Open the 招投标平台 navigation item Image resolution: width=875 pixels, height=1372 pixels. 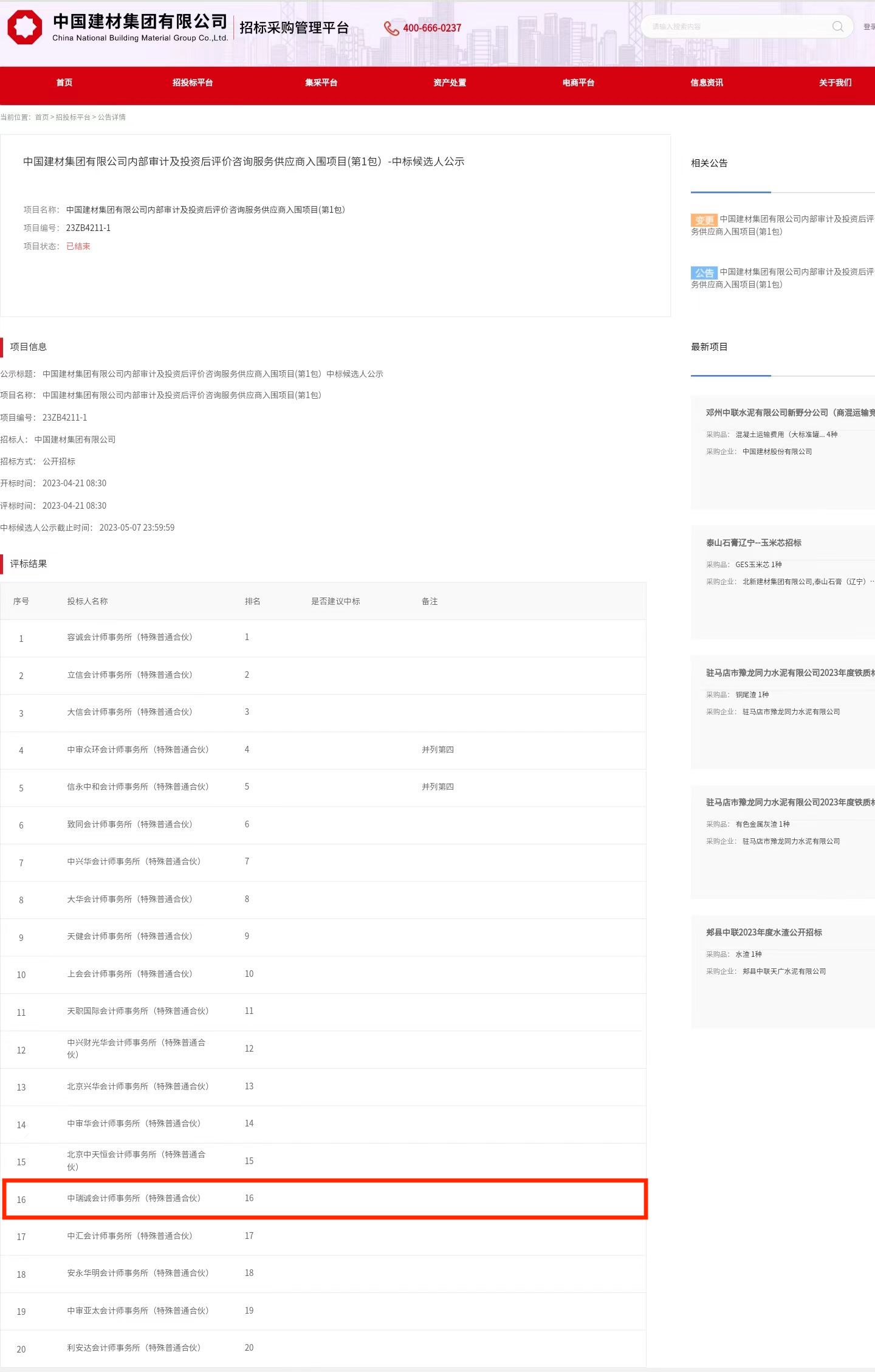point(193,83)
